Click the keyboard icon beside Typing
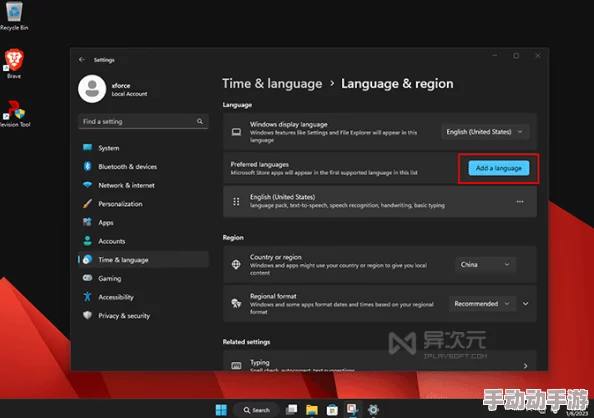 coord(236,366)
